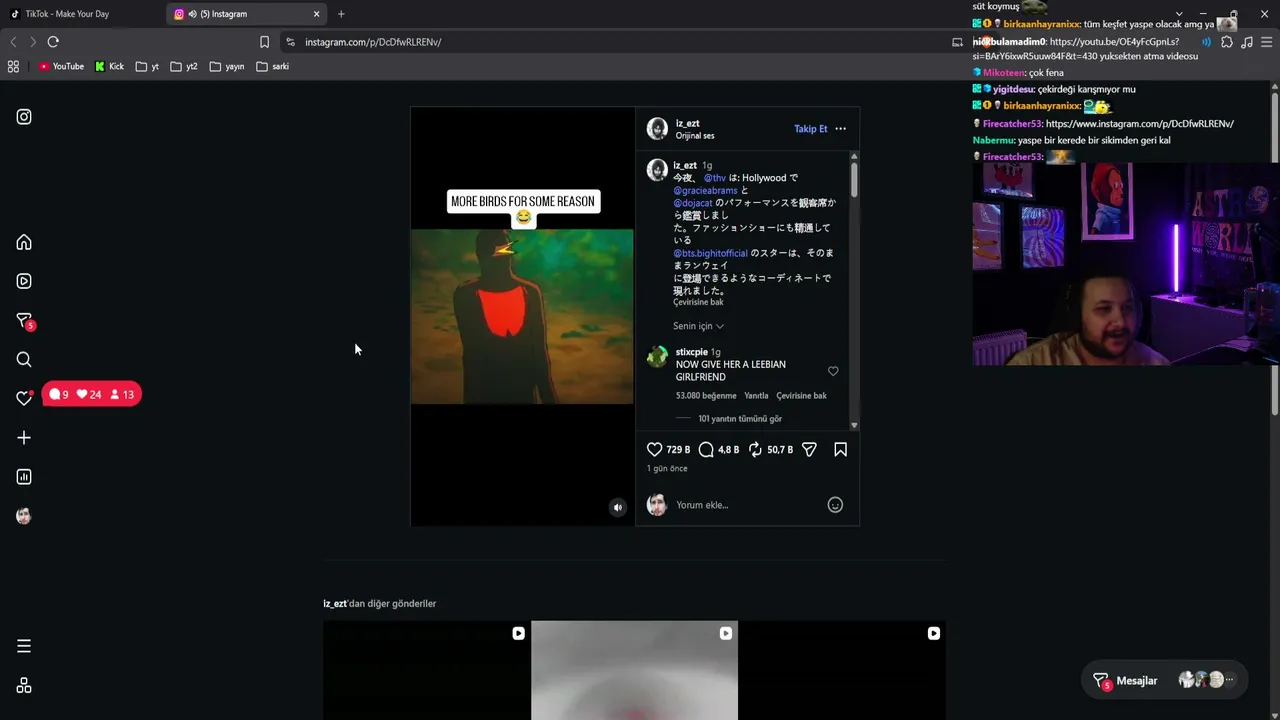Open the Meta apps grid icon
1280x720 pixels.
pyautogui.click(x=24, y=685)
